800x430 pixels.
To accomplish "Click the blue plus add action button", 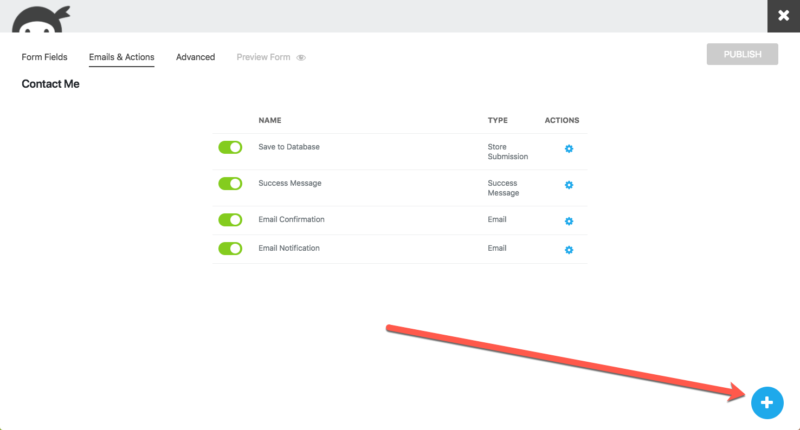I will click(x=767, y=402).
